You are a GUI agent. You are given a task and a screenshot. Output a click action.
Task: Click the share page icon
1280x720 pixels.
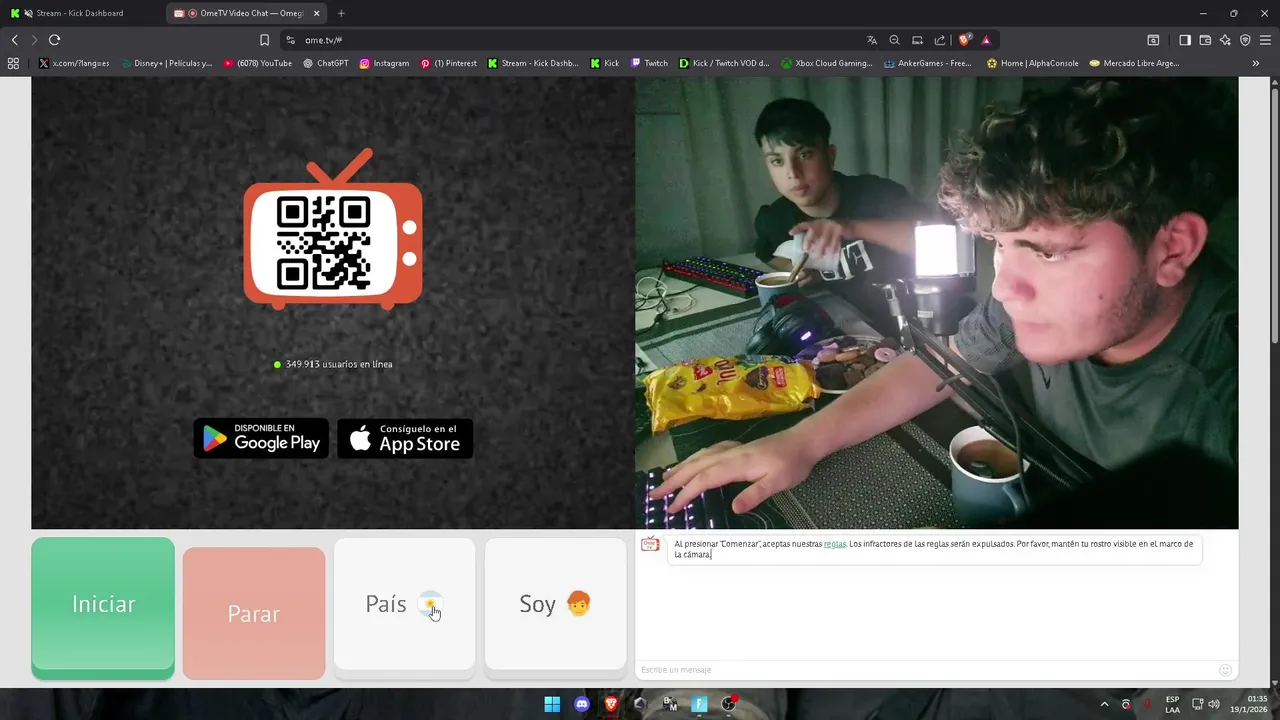click(940, 40)
